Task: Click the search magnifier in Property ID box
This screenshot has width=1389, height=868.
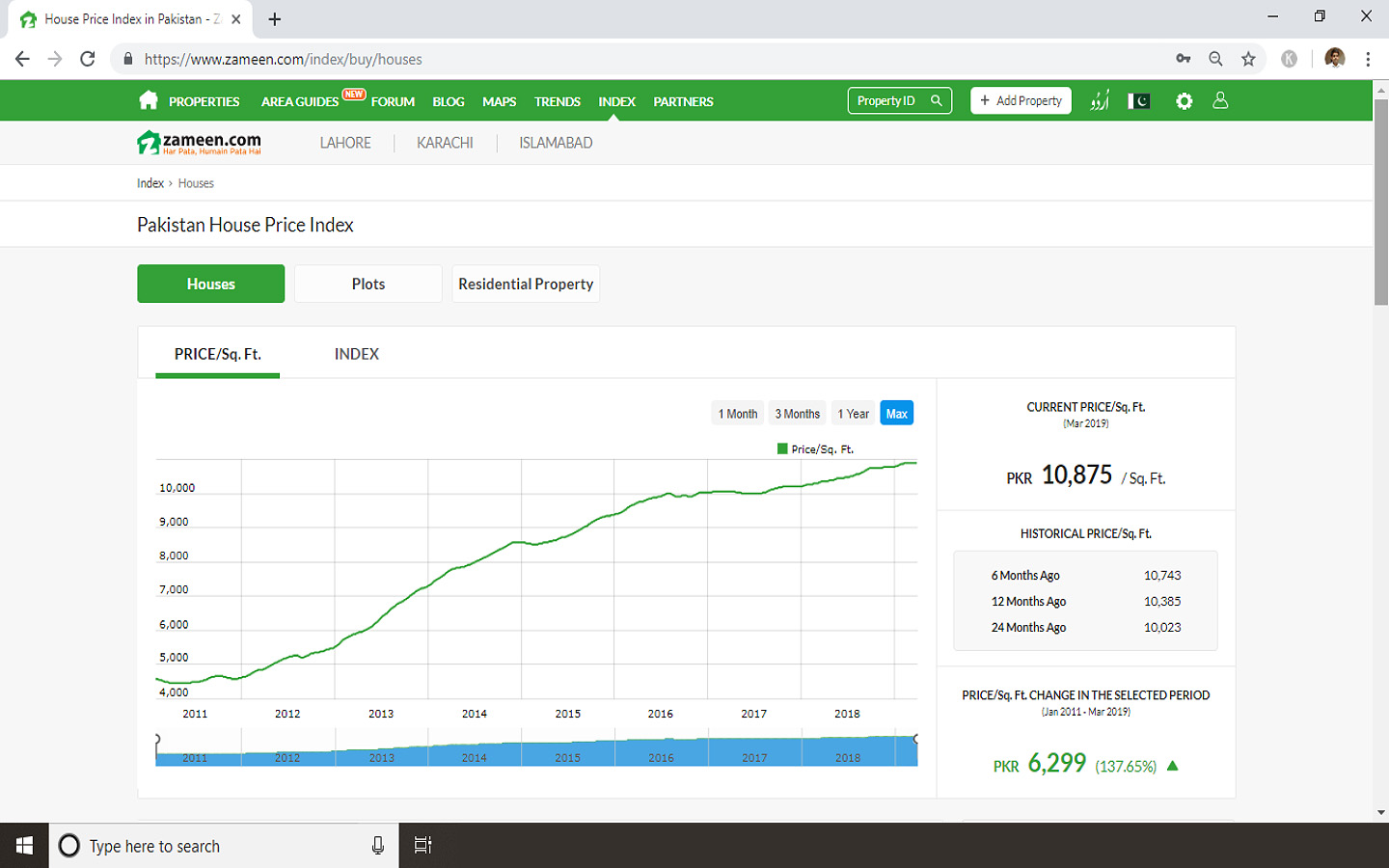Action: tap(936, 100)
